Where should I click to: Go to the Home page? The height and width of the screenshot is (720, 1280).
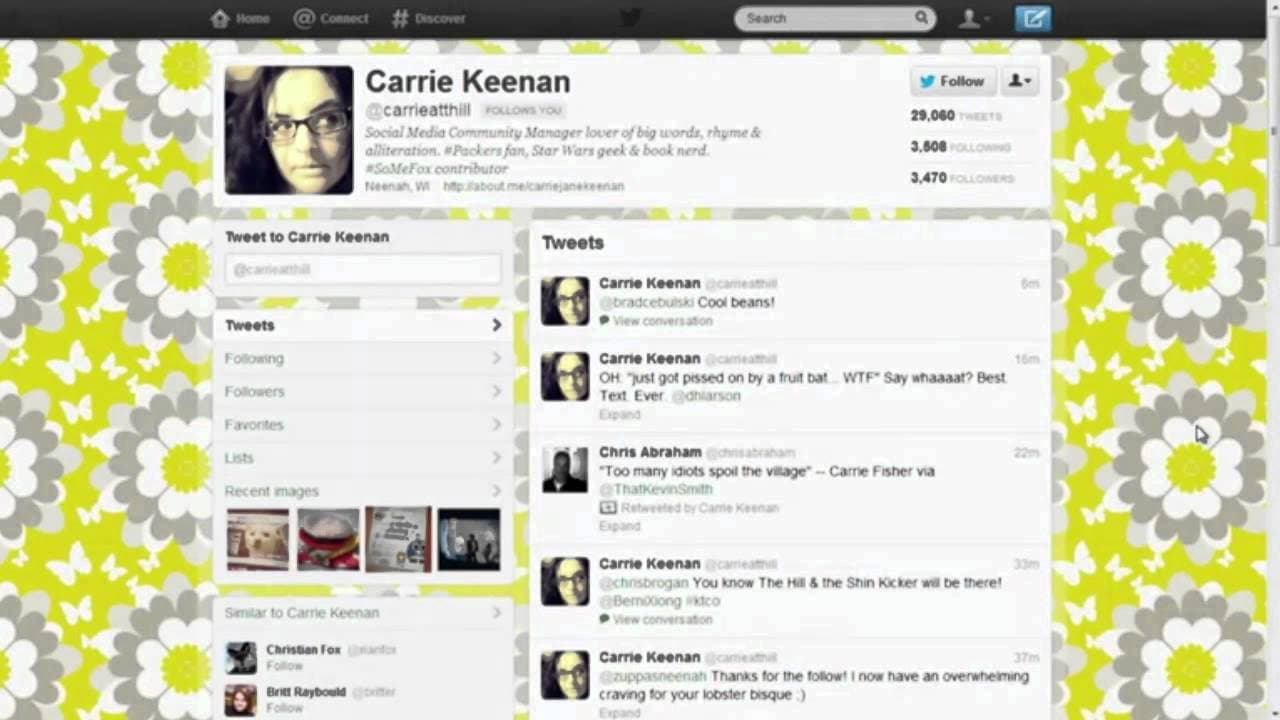(x=240, y=18)
